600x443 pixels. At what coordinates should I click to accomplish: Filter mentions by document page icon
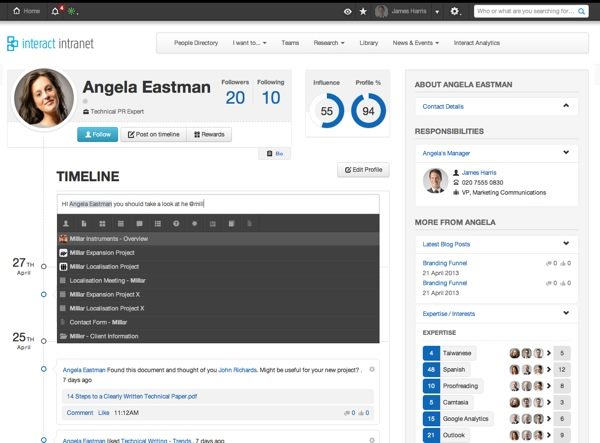84,223
